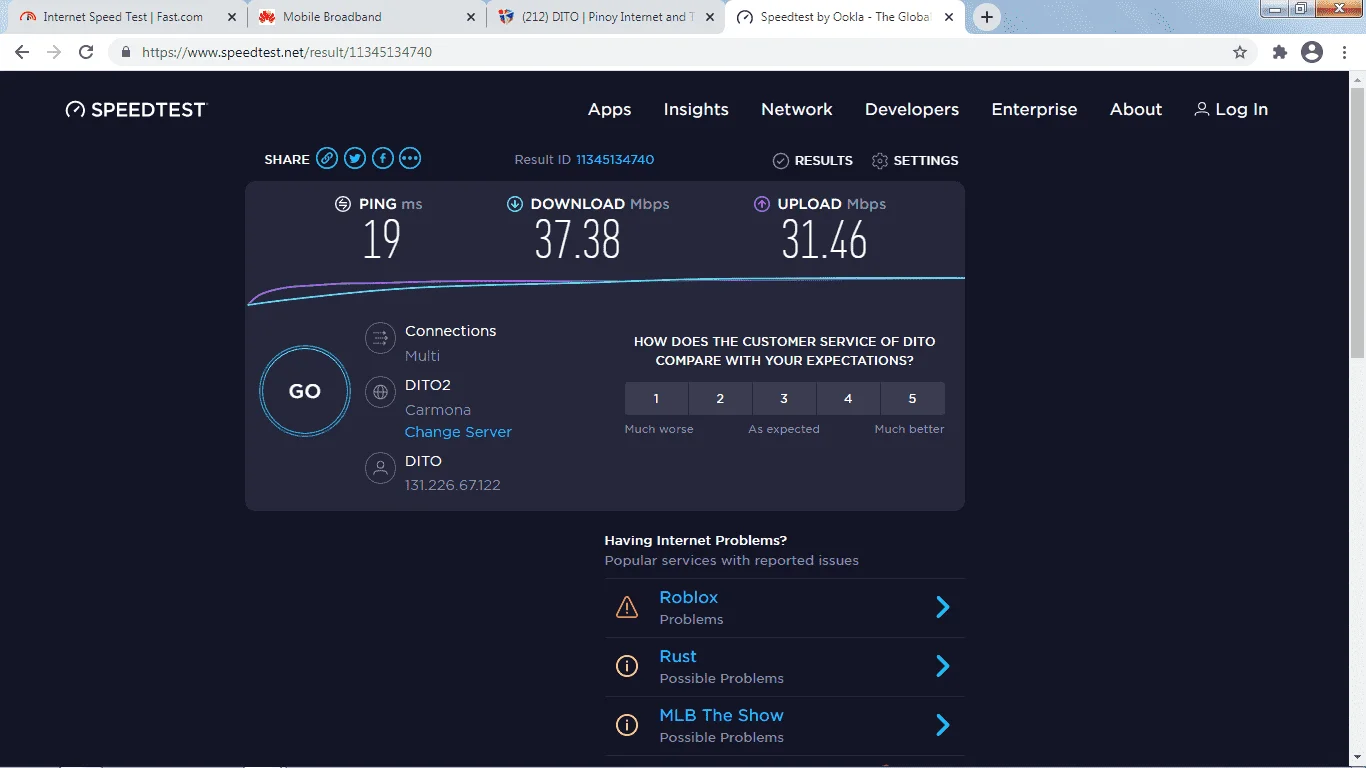Click the Rust info icon
Image resolution: width=1366 pixels, height=768 pixels.
click(x=627, y=666)
